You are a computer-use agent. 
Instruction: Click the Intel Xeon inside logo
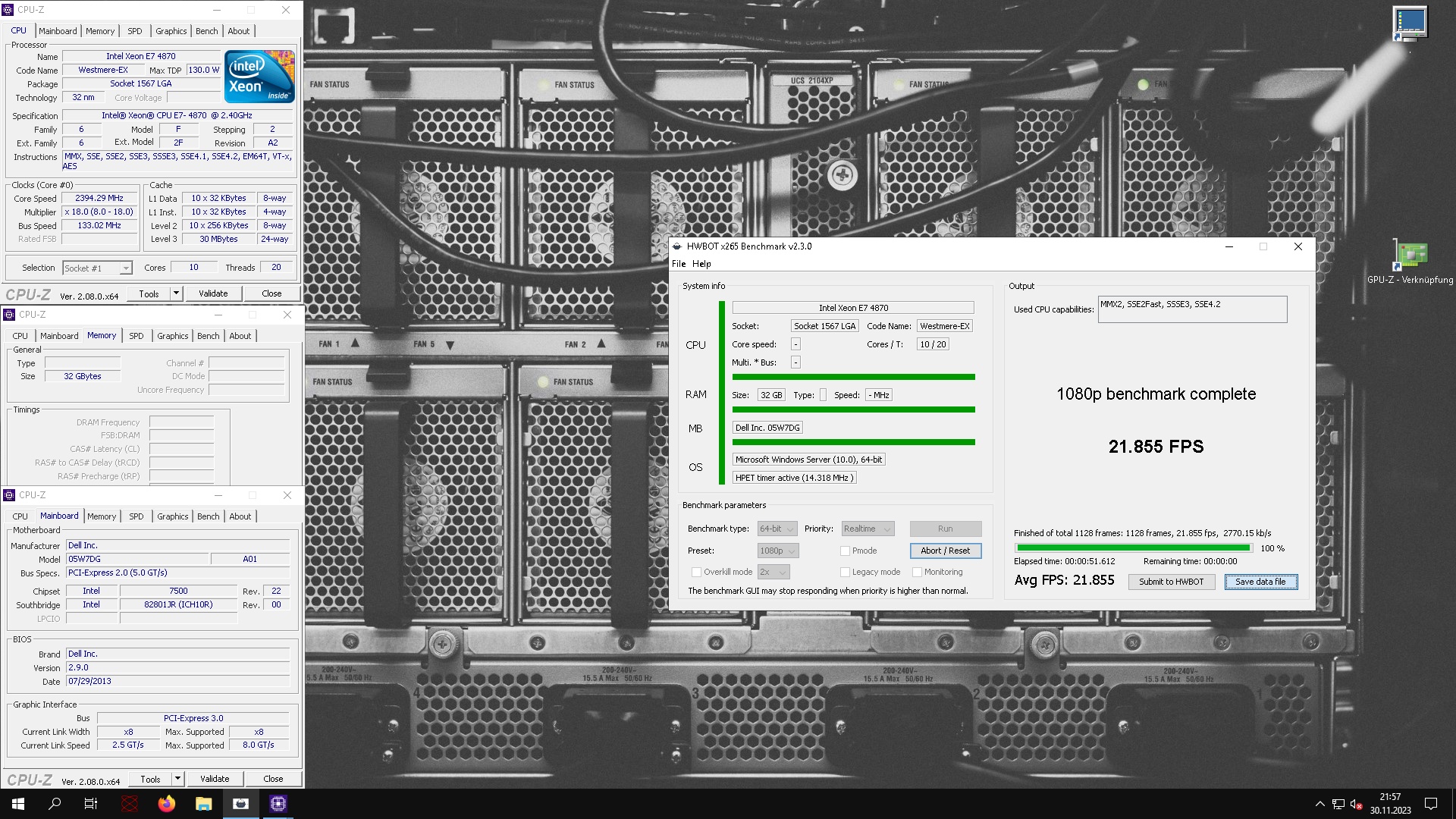[x=260, y=77]
